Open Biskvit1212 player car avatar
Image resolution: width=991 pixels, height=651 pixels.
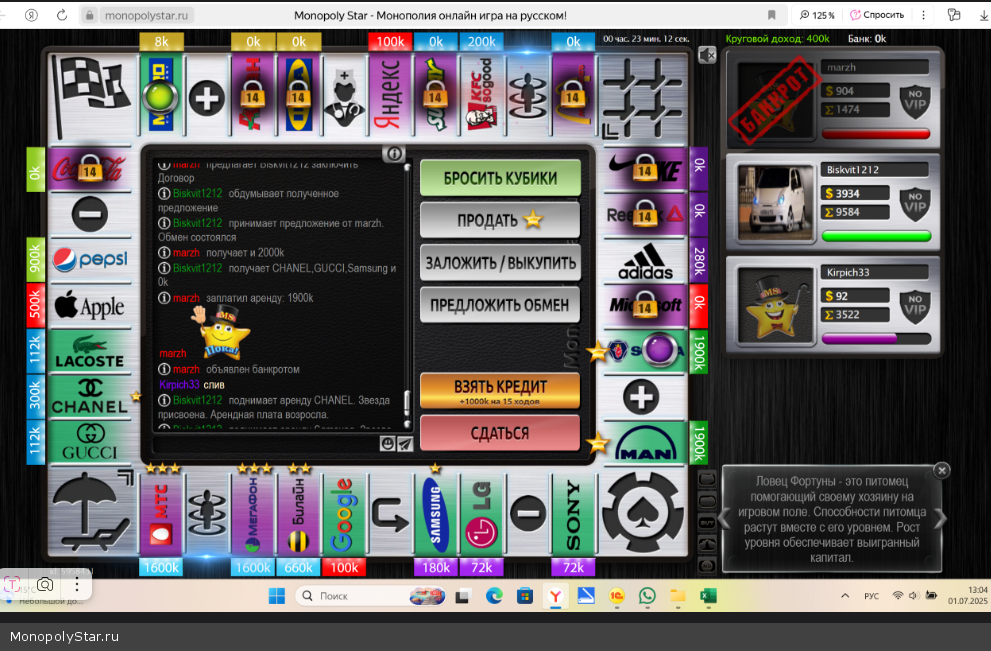(775, 203)
